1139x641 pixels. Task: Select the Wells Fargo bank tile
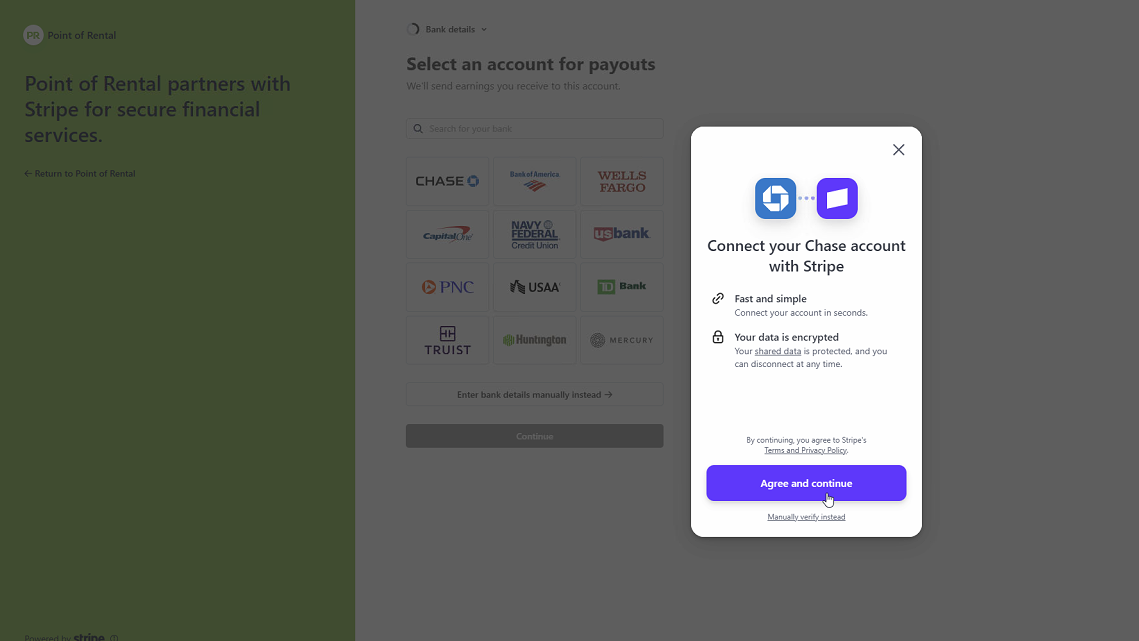coord(621,181)
